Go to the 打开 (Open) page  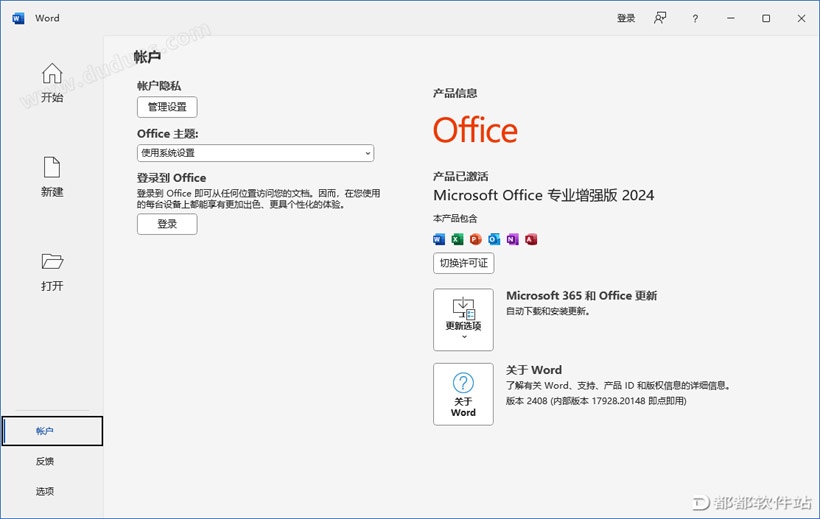52,272
